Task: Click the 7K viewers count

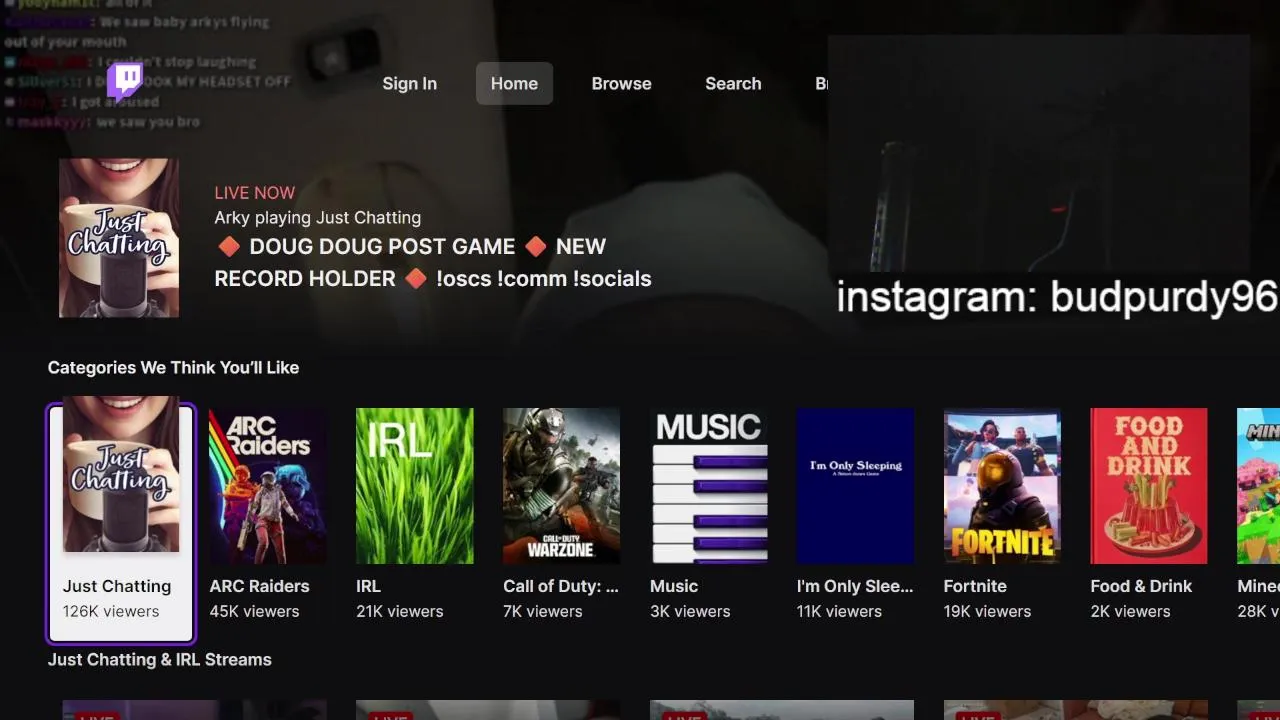Action: click(x=542, y=611)
